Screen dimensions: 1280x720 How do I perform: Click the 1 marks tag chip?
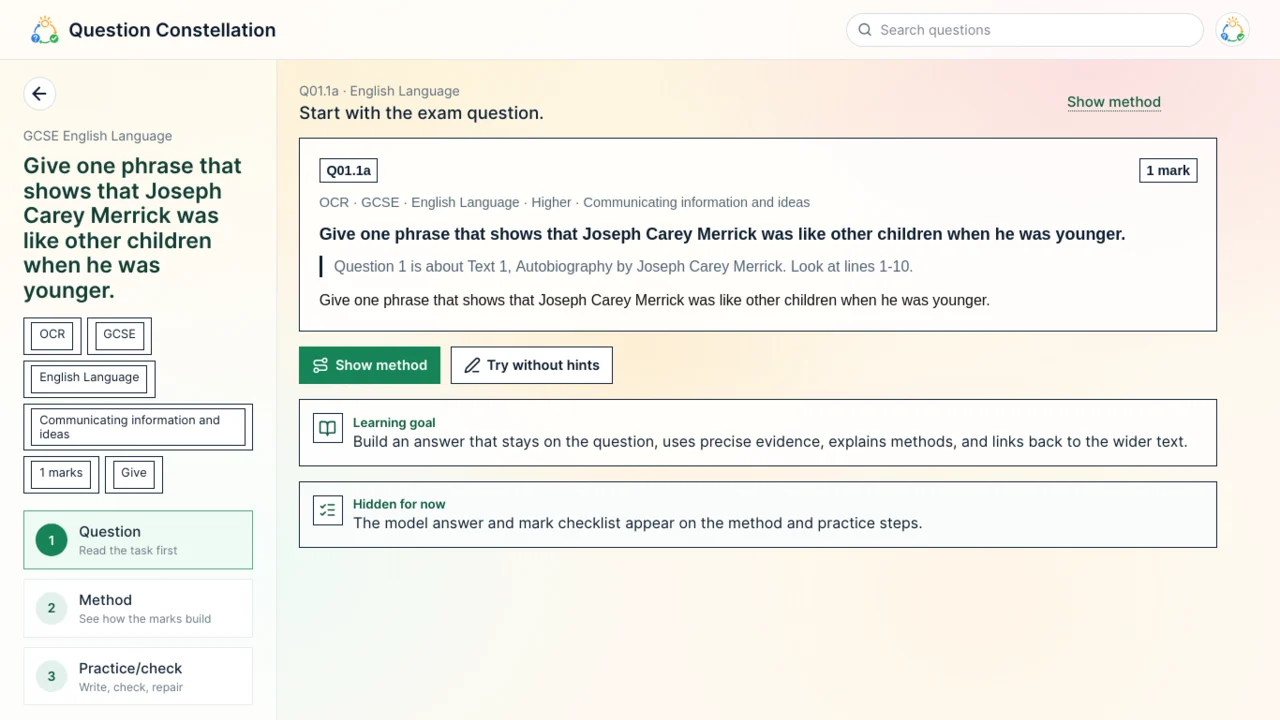pyautogui.click(x=61, y=475)
